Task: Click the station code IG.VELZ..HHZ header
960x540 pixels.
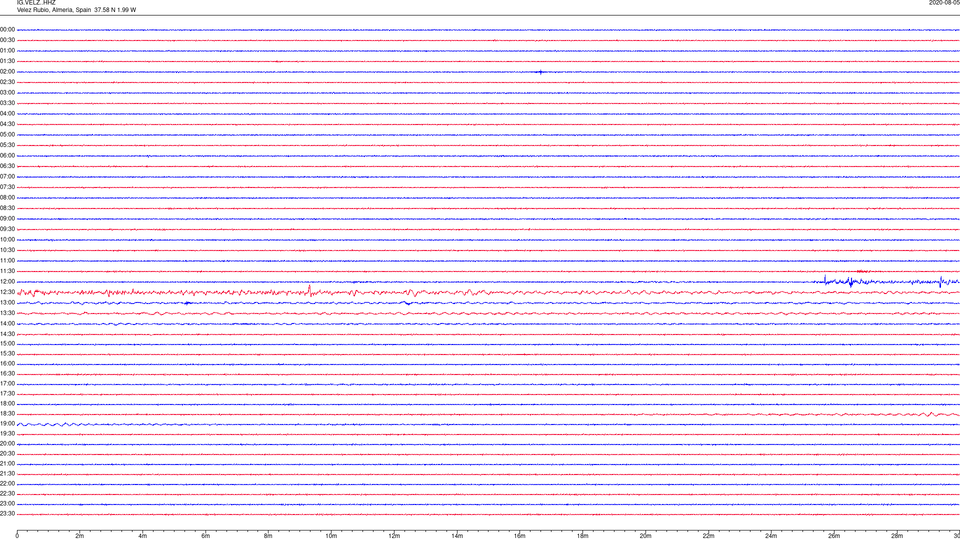Action: pos(36,3)
